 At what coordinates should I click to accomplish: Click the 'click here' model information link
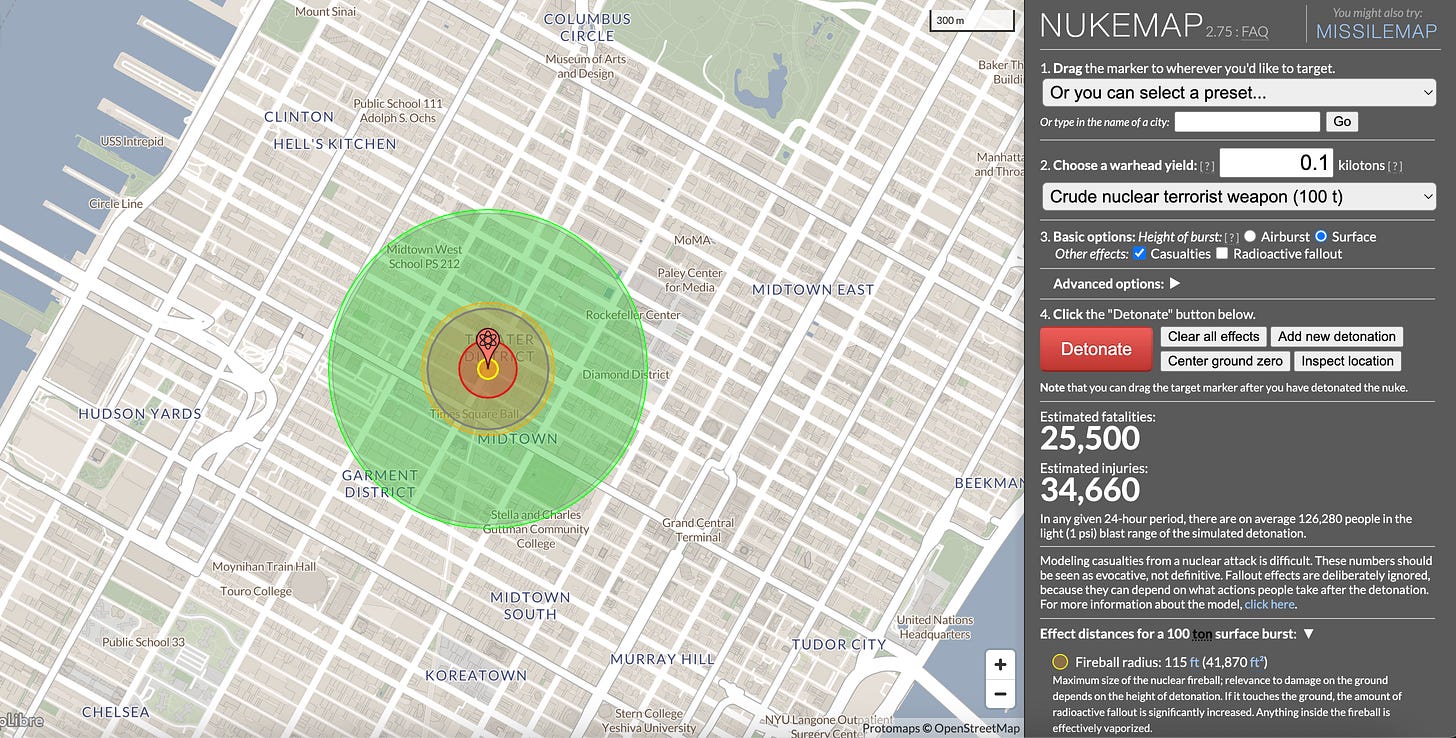tap(1269, 604)
